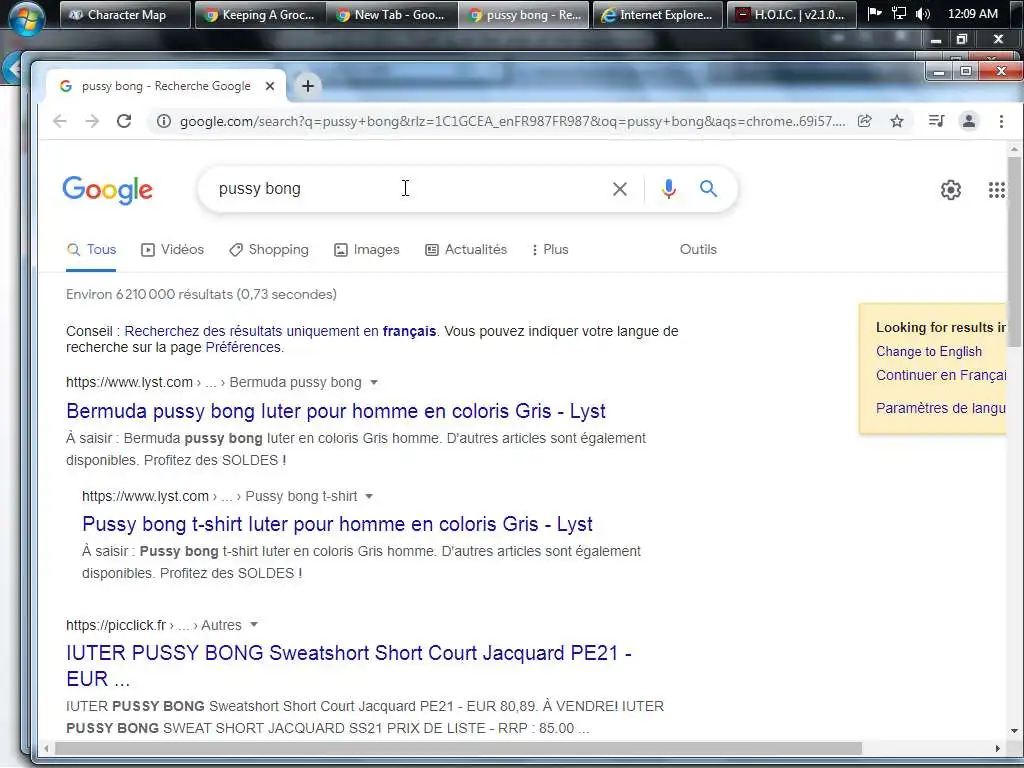Click the vertical scrollbar down arrow
The image size is (1024, 768).
1014,731
